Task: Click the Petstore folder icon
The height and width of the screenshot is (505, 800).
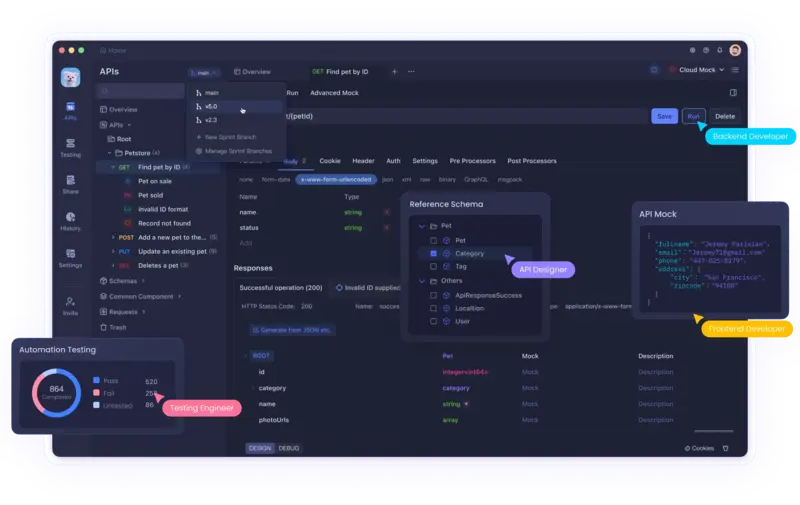Action: 119,153
